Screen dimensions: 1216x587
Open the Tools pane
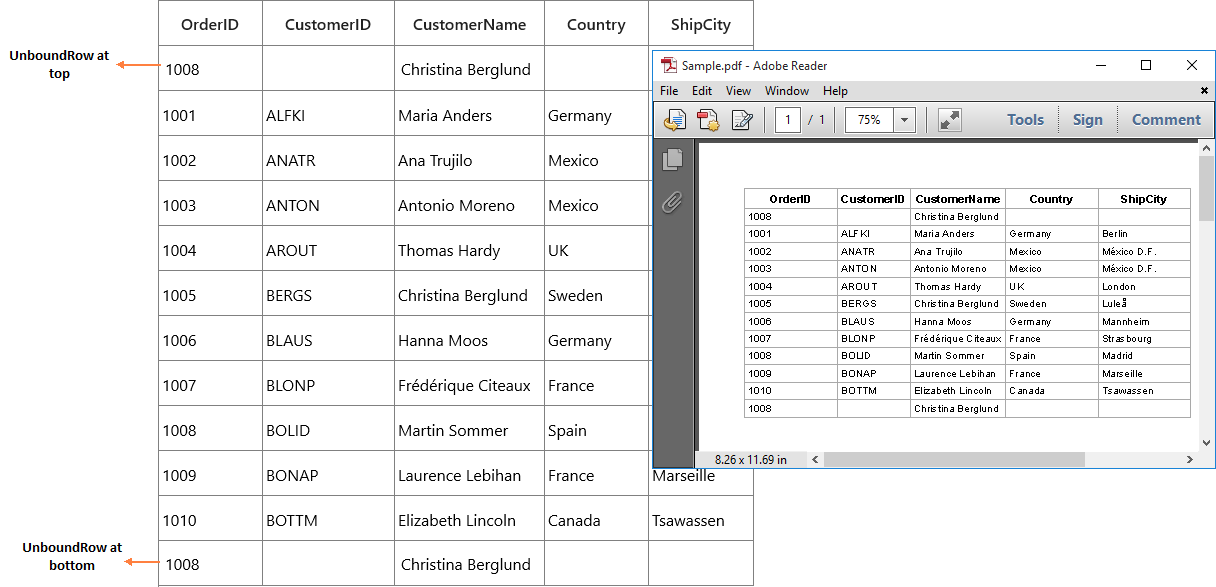tap(1025, 120)
